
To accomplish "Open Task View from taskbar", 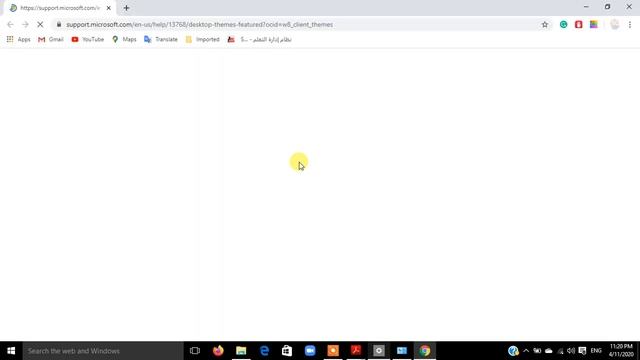I will point(195,351).
